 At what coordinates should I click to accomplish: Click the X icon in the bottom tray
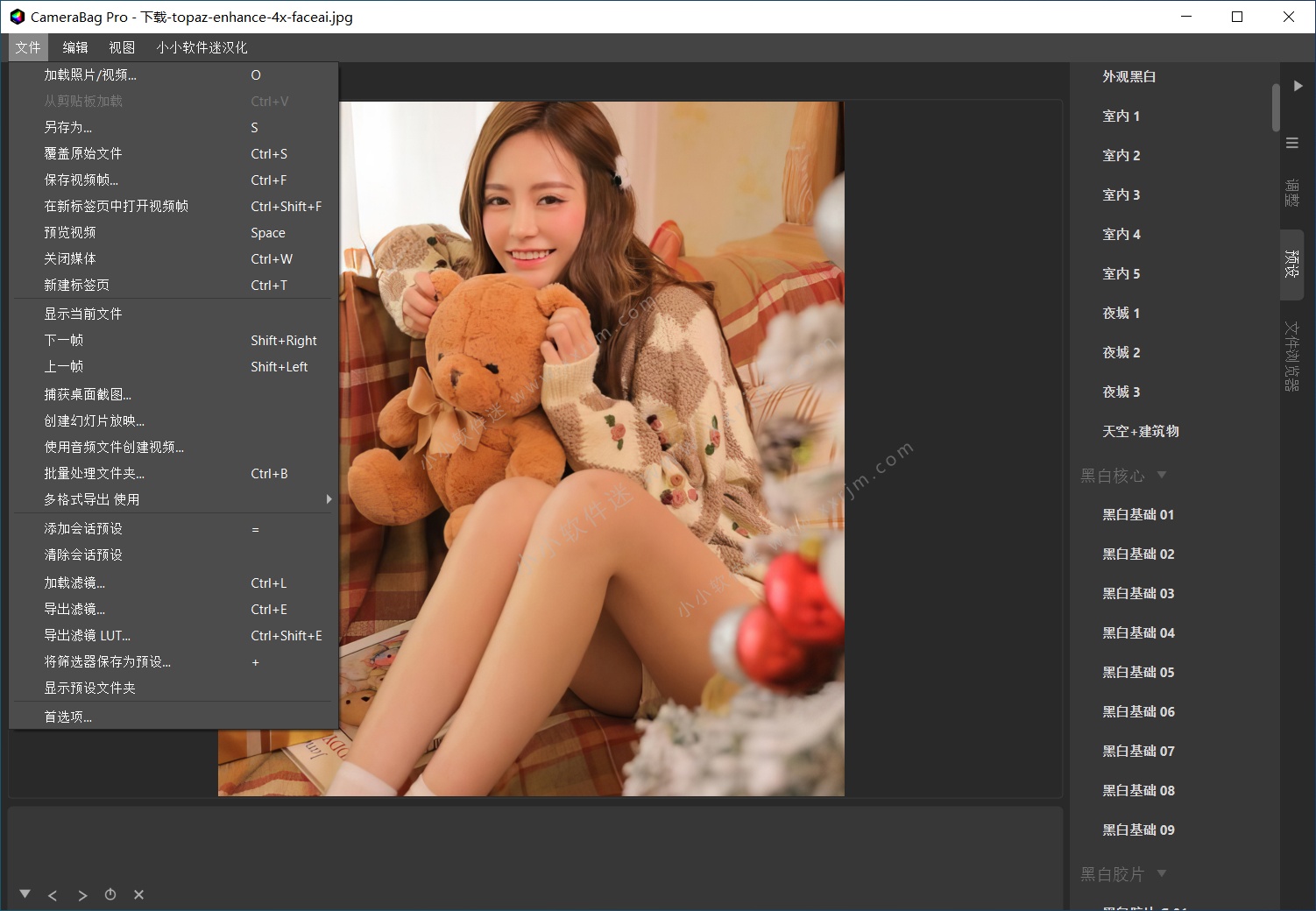(138, 894)
